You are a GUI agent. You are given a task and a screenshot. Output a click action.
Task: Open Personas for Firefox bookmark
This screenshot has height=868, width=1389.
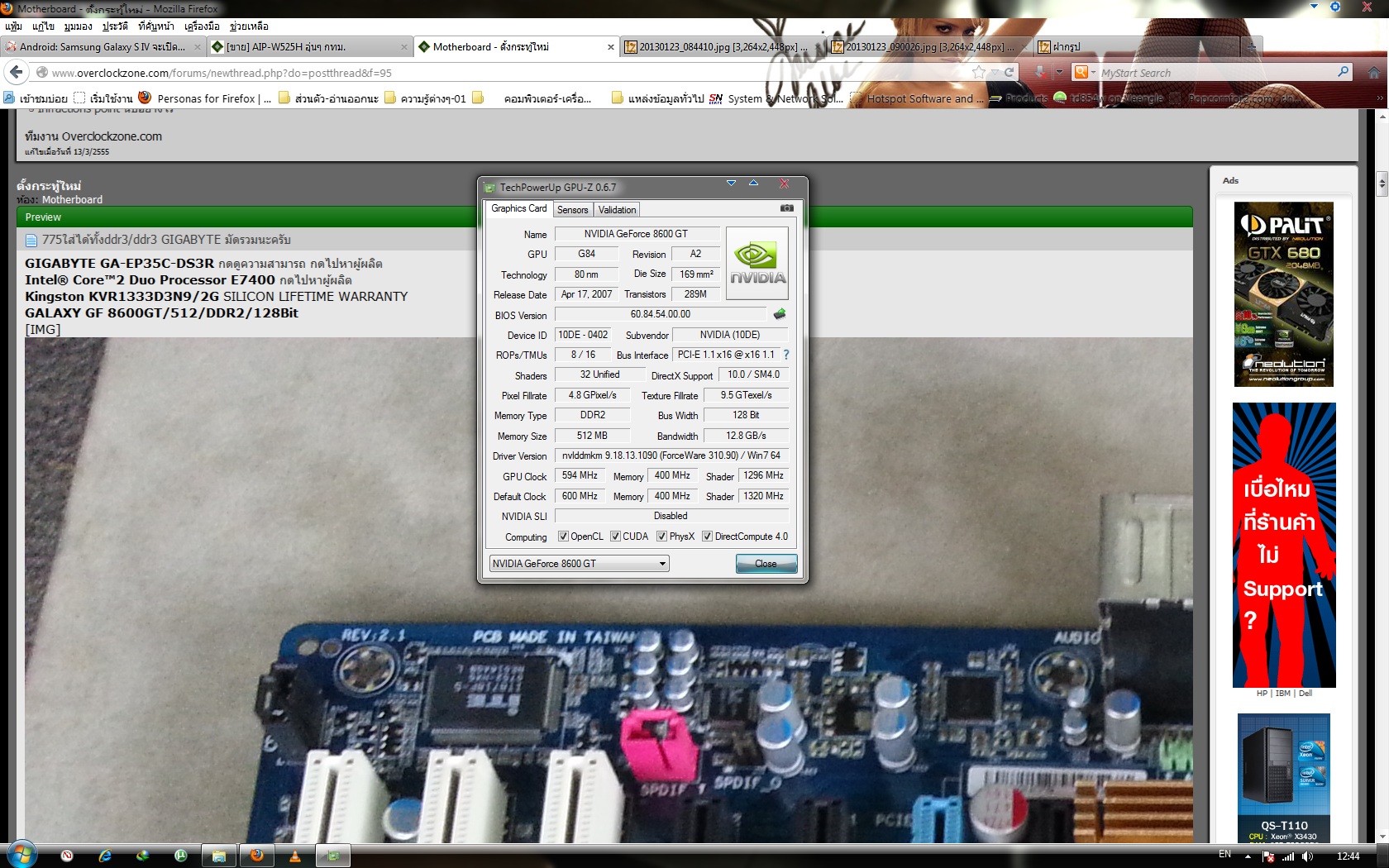point(205,98)
